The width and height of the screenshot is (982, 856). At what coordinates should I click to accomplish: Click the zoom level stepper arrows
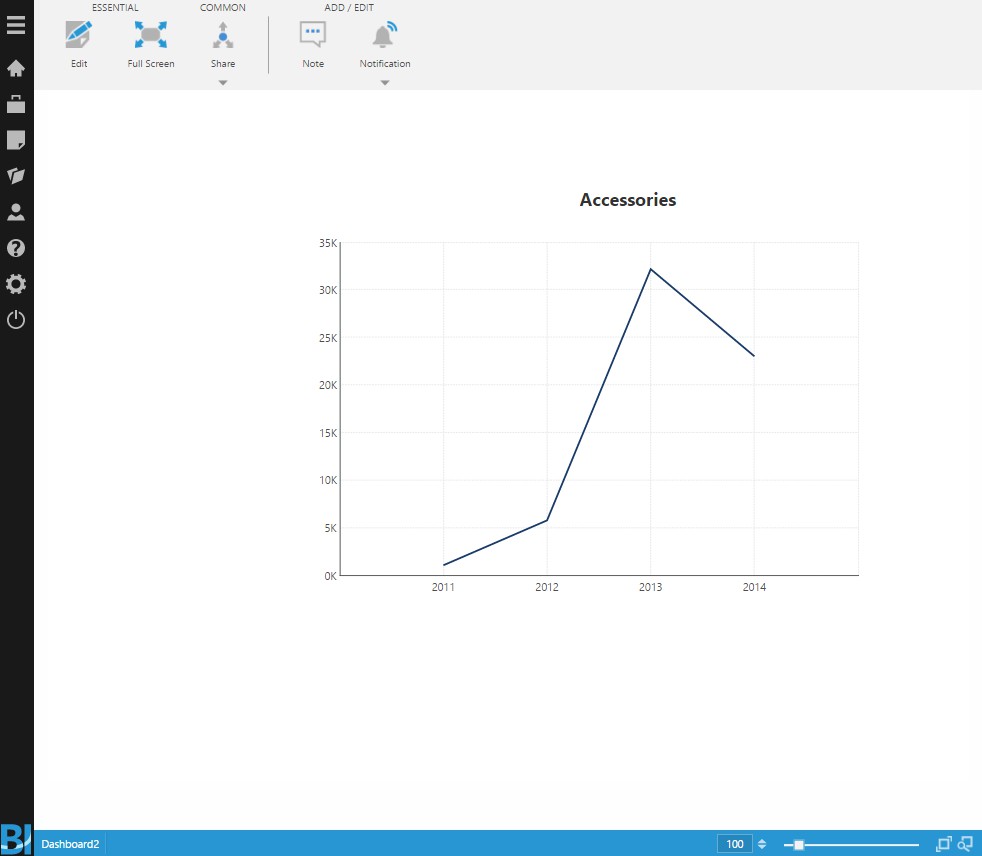pyautogui.click(x=762, y=844)
